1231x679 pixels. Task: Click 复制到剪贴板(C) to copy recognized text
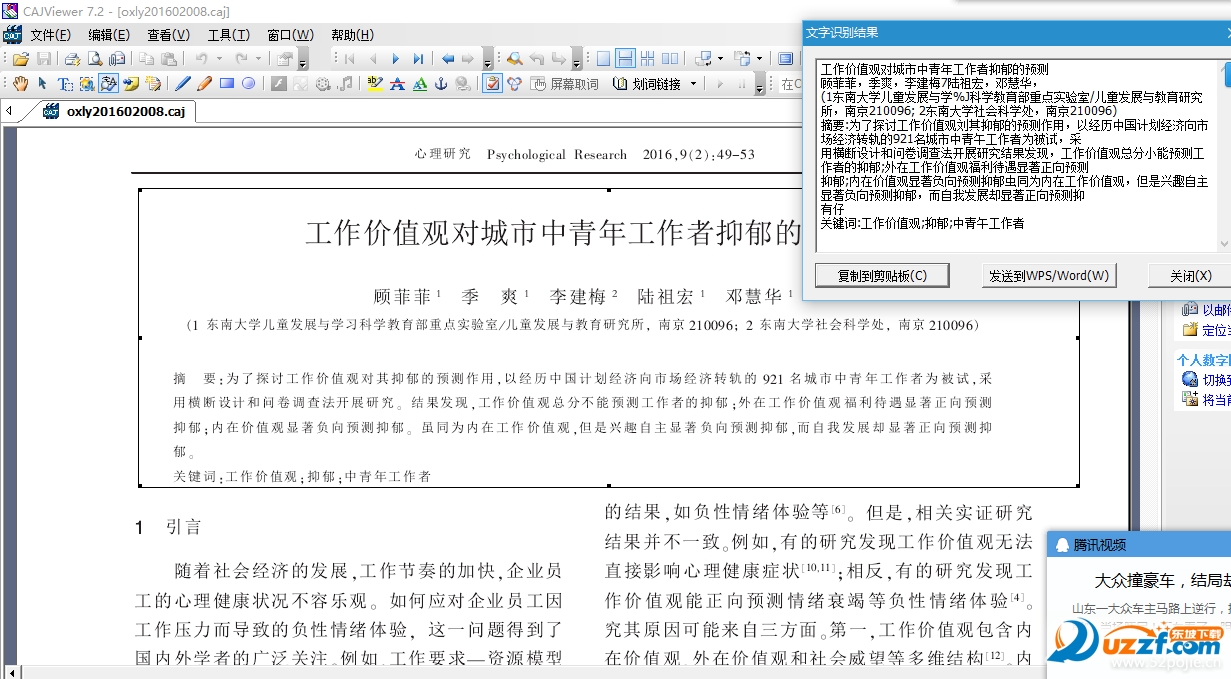click(x=882, y=275)
